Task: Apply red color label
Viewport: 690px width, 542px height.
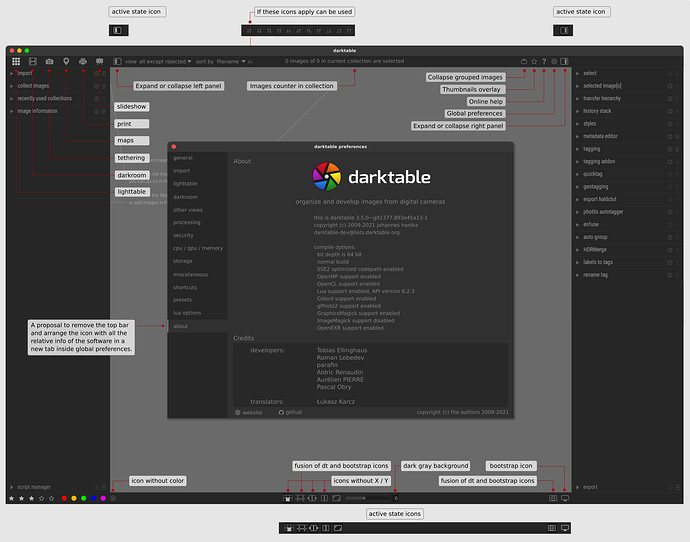Action: pos(64,498)
